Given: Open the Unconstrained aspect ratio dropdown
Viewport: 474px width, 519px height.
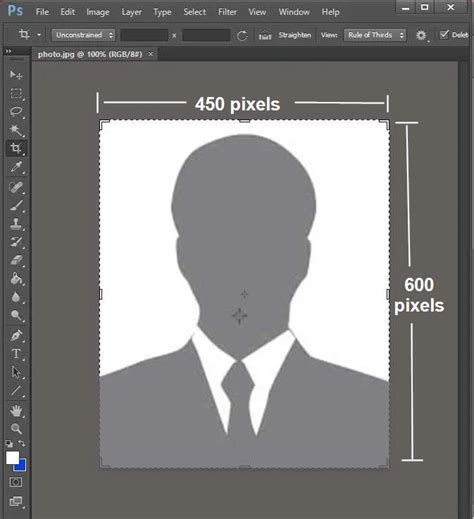Looking at the screenshot, I should pos(83,35).
